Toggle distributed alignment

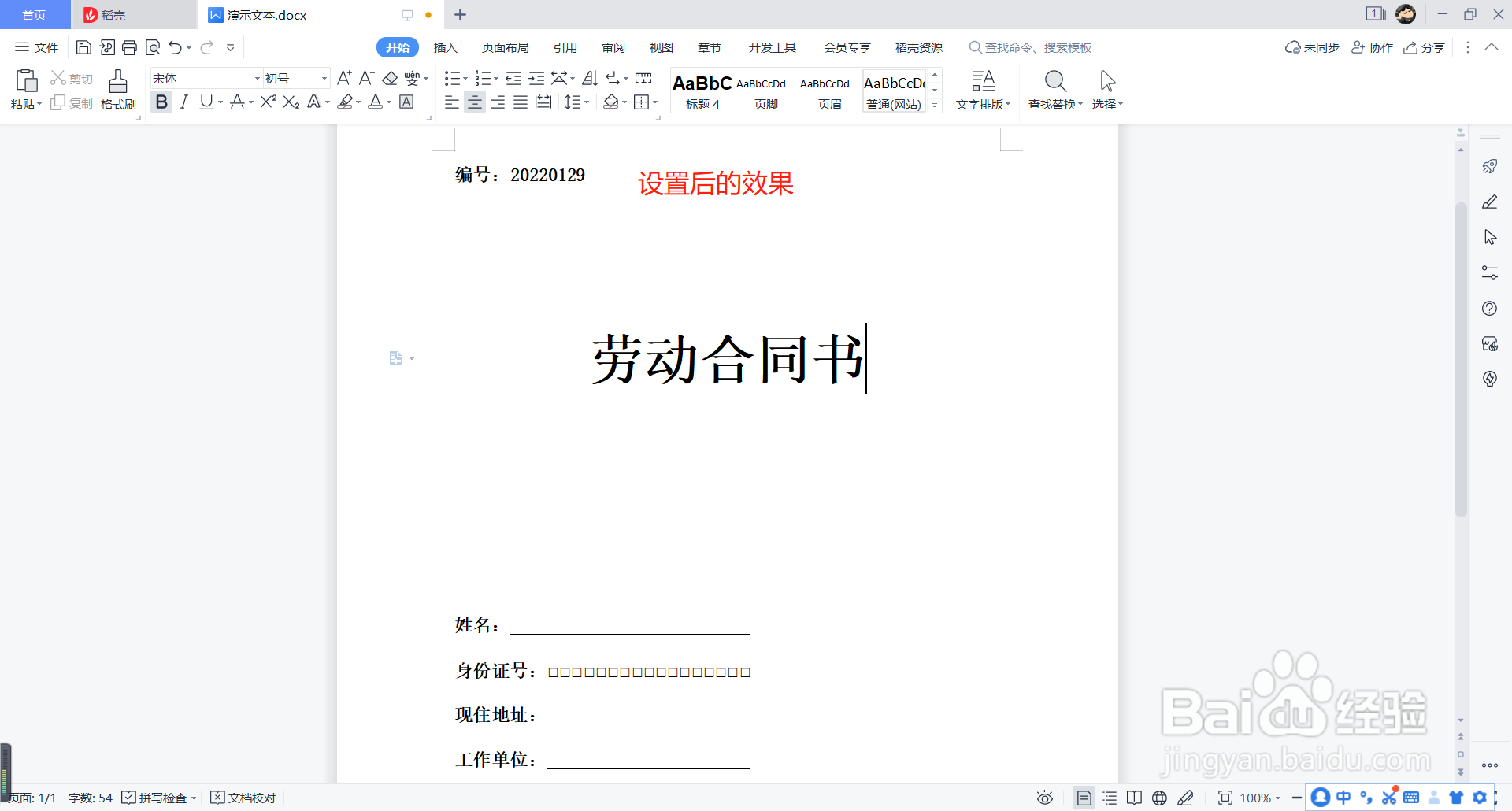point(543,102)
